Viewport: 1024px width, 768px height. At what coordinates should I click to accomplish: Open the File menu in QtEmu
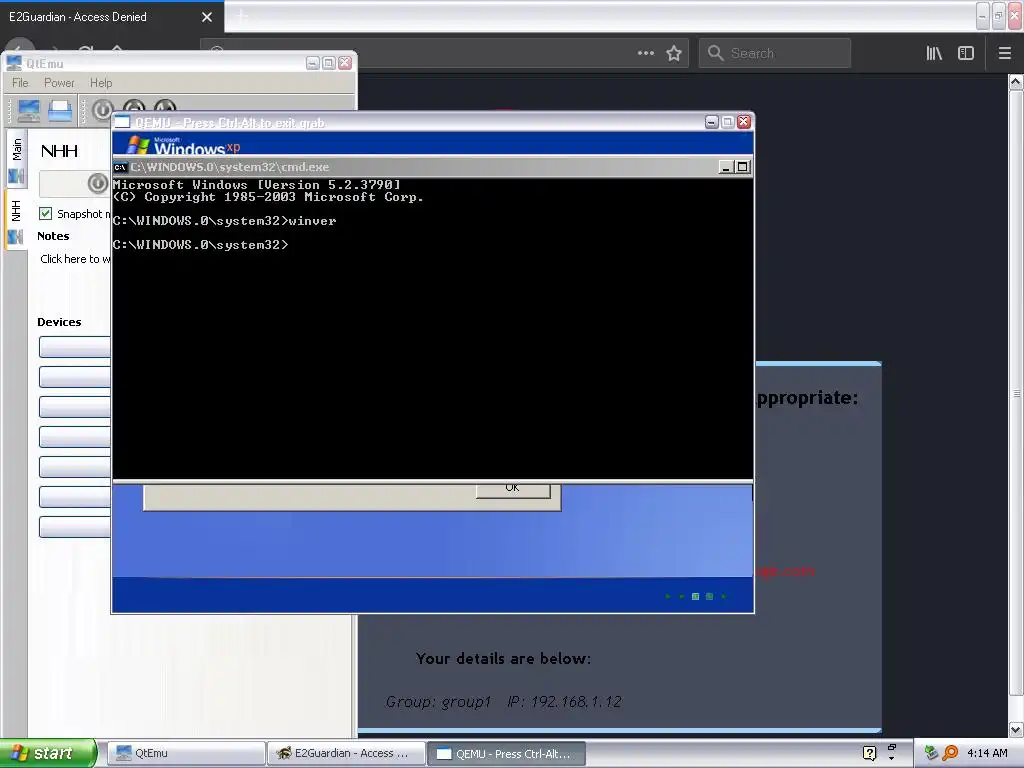coord(20,83)
